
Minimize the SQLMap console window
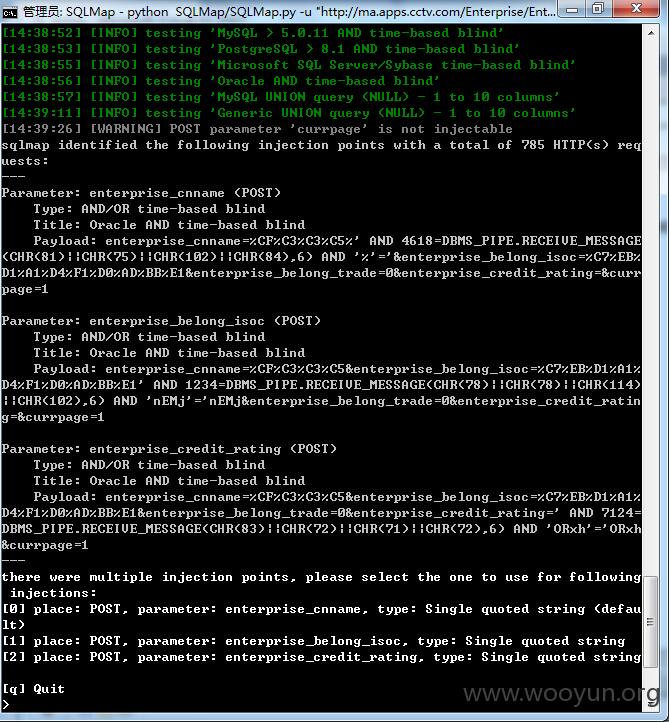572,9
